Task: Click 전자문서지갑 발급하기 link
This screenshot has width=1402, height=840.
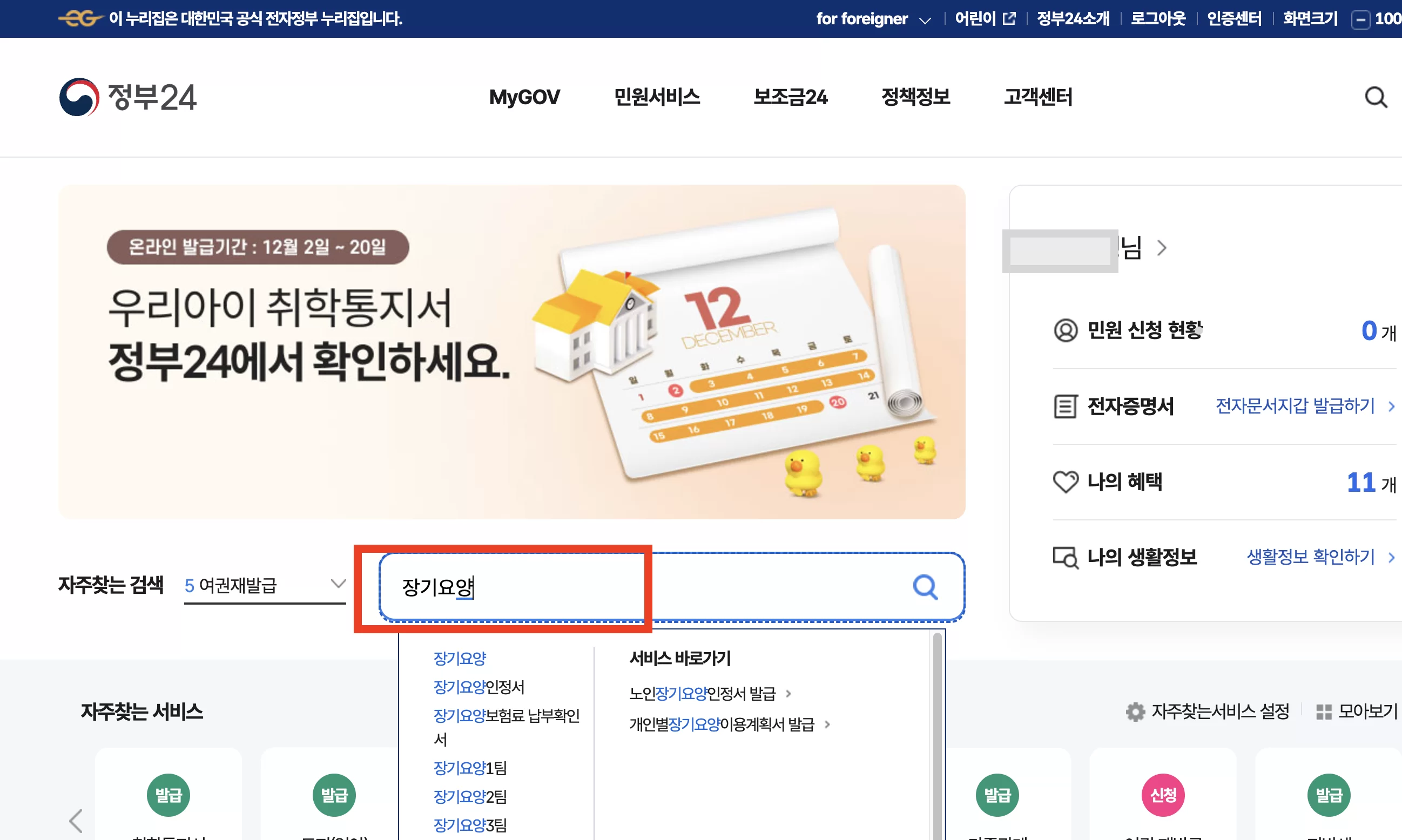Action: pyautogui.click(x=1295, y=407)
